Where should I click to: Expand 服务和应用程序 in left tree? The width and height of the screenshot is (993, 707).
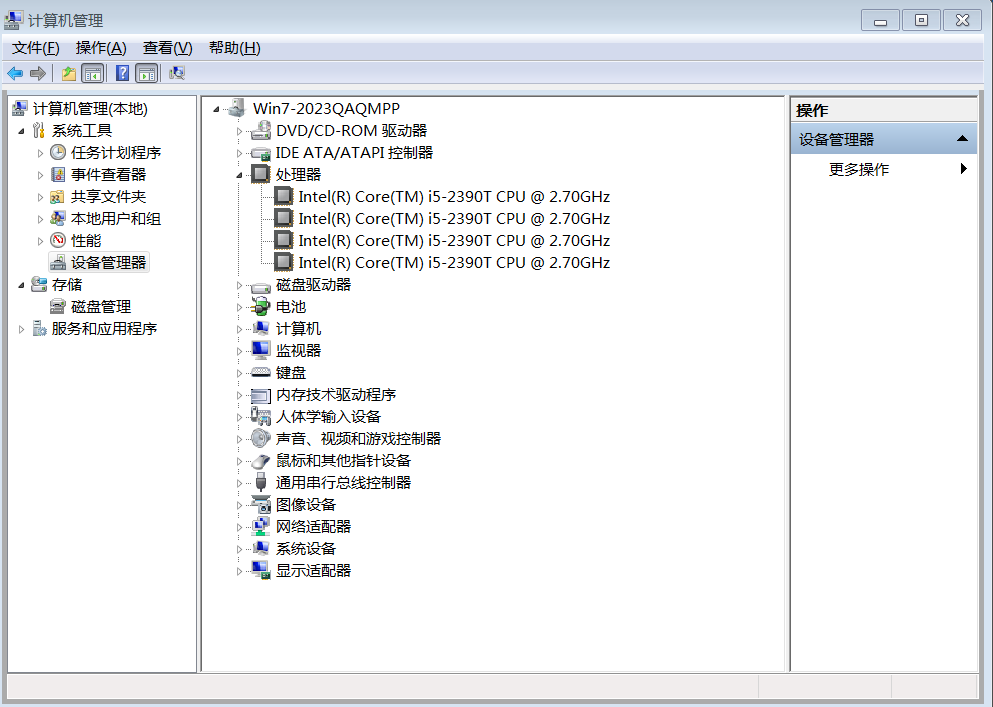(x=22, y=329)
